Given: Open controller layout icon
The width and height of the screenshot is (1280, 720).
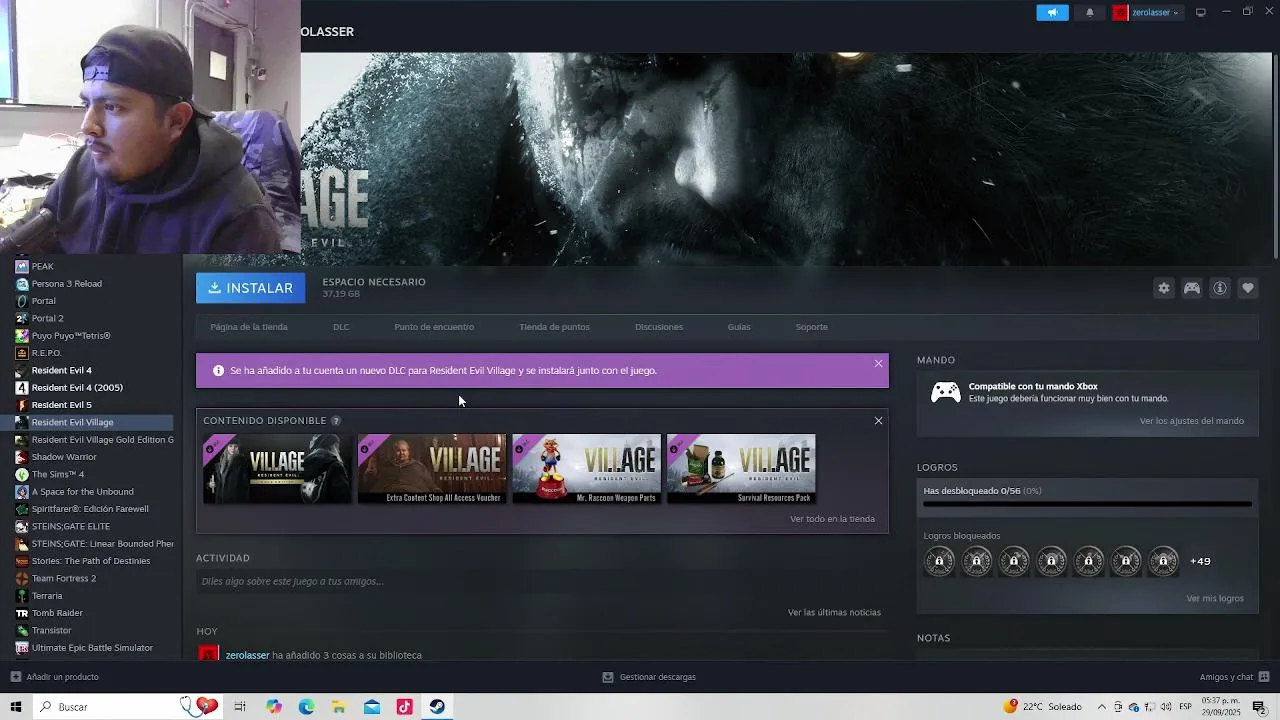Looking at the screenshot, I should (x=1192, y=288).
